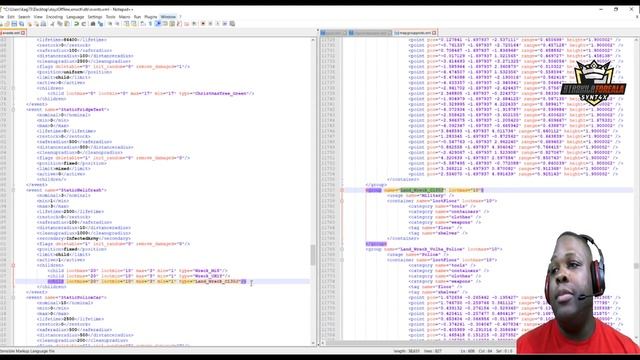Screen dimensions: 640x360
Task: Toggle Show All Characters
Action: click(x=150, y=24)
